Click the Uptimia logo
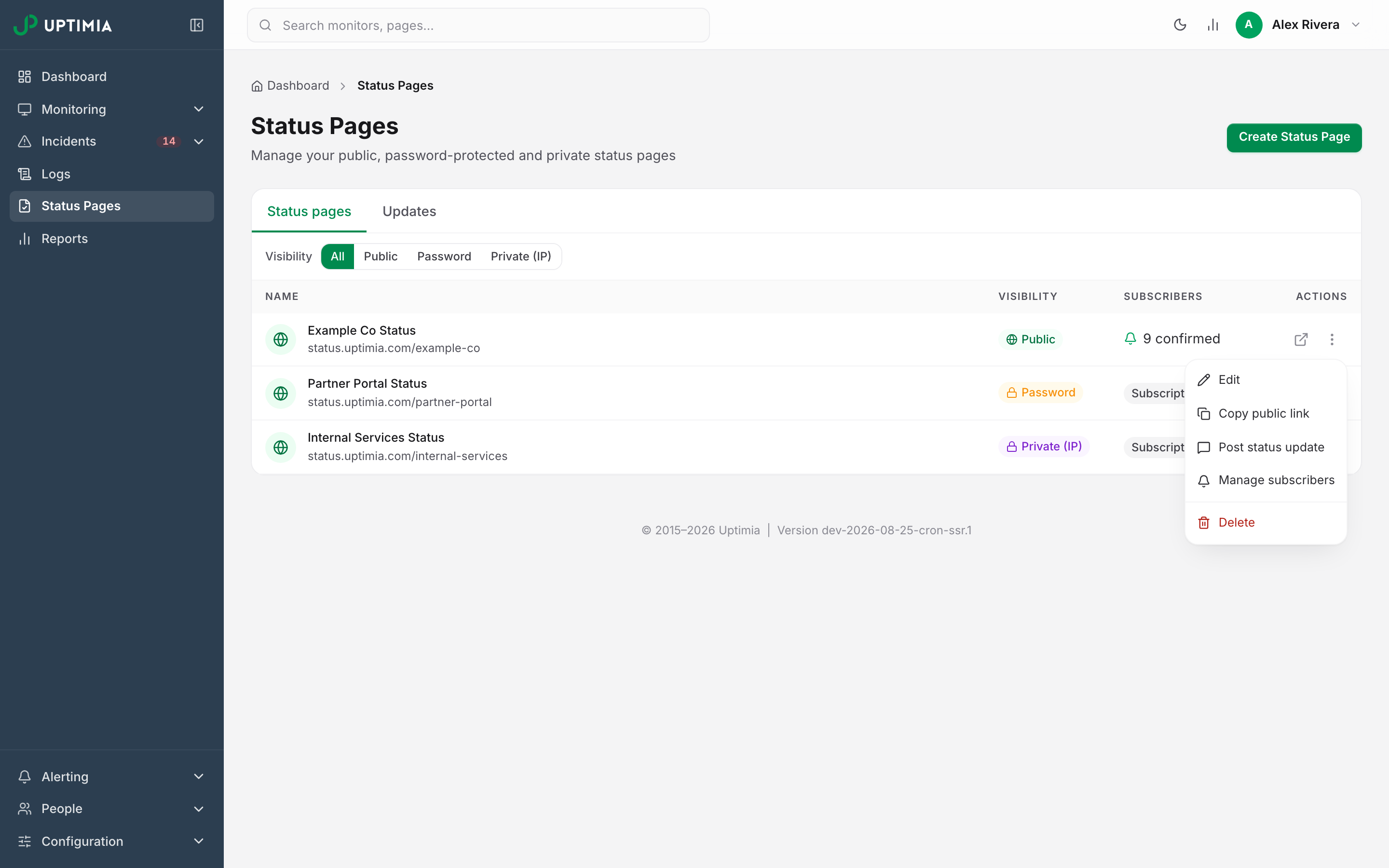The image size is (1389, 868). coord(63,25)
